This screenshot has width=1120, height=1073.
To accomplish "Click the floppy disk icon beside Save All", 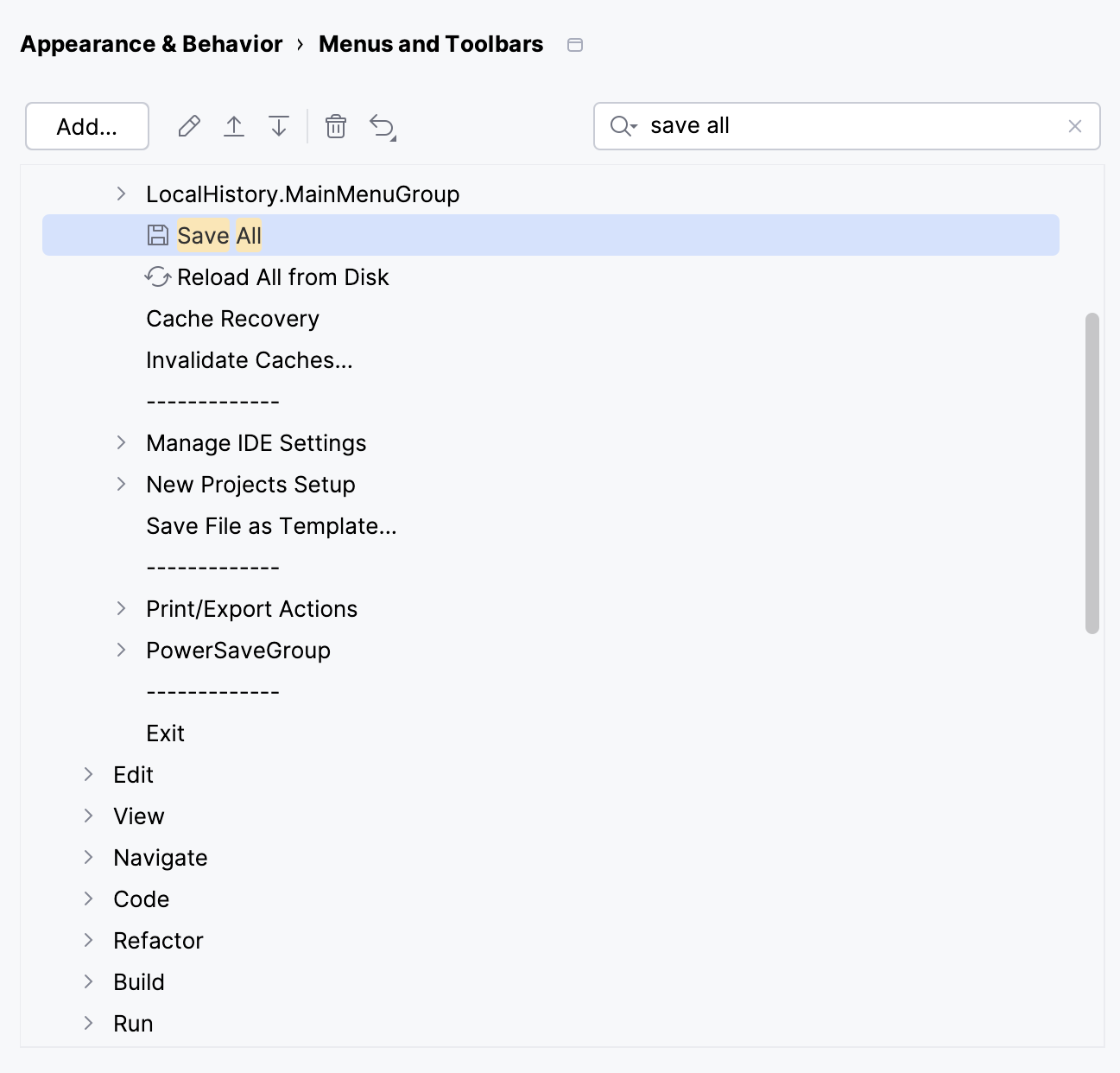I will click(x=157, y=234).
